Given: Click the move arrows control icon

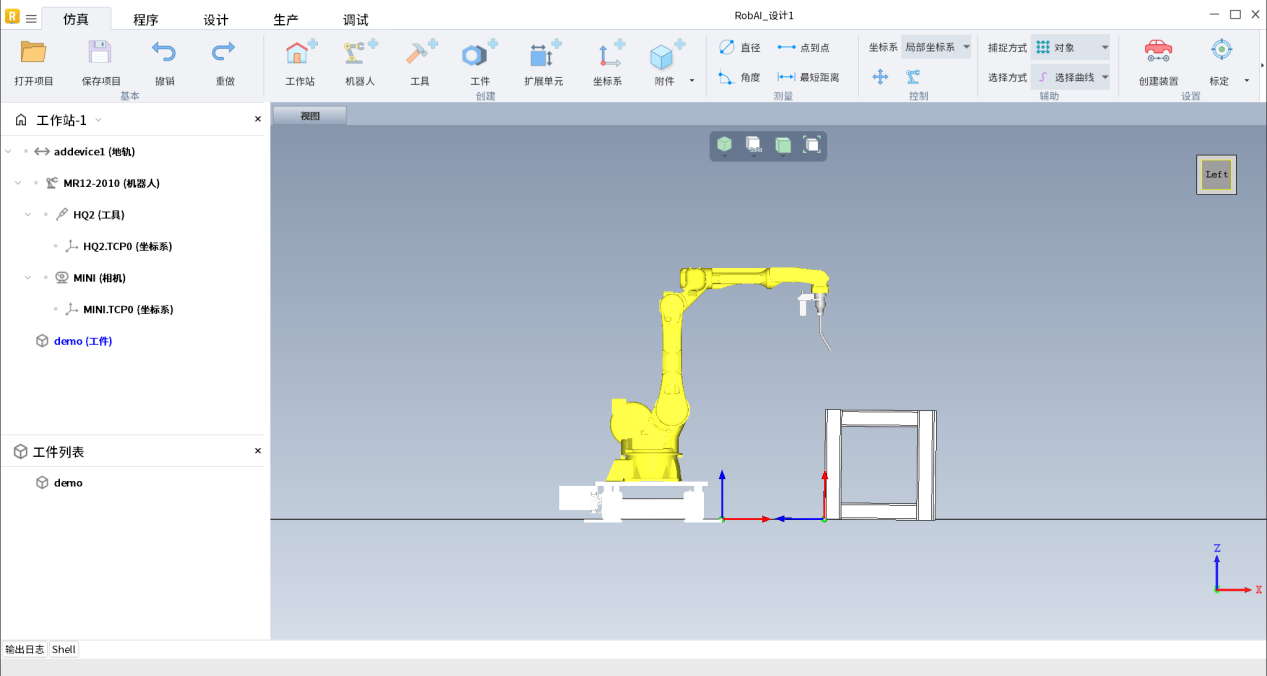Looking at the screenshot, I should tap(880, 77).
